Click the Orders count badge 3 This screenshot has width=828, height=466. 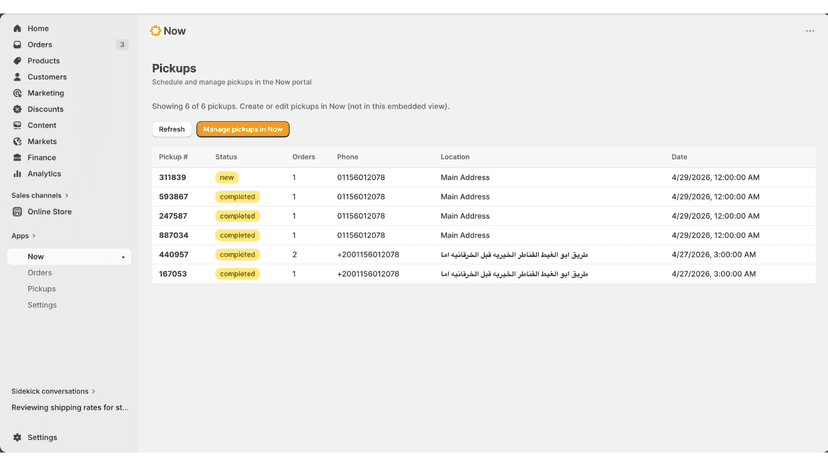tap(122, 44)
